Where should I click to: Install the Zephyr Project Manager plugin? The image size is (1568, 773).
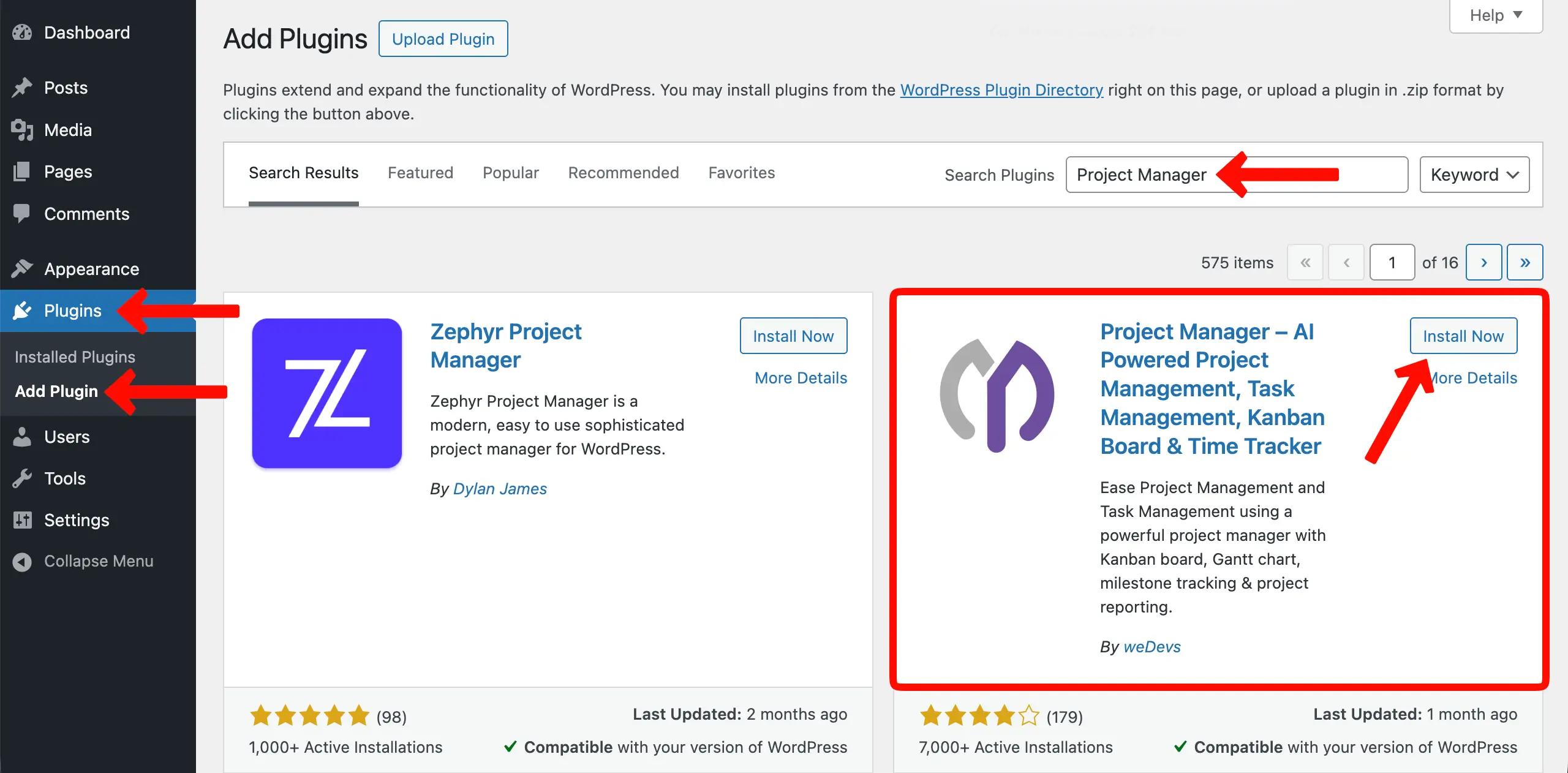coord(793,336)
